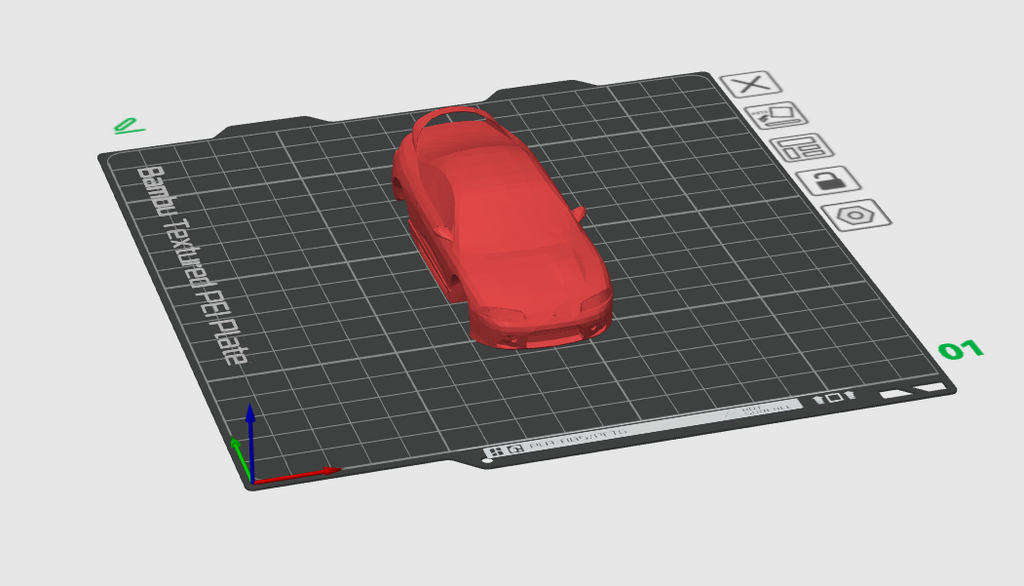1024x586 pixels.
Task: Click the car's right side mirror
Action: pyautogui.click(x=578, y=213)
